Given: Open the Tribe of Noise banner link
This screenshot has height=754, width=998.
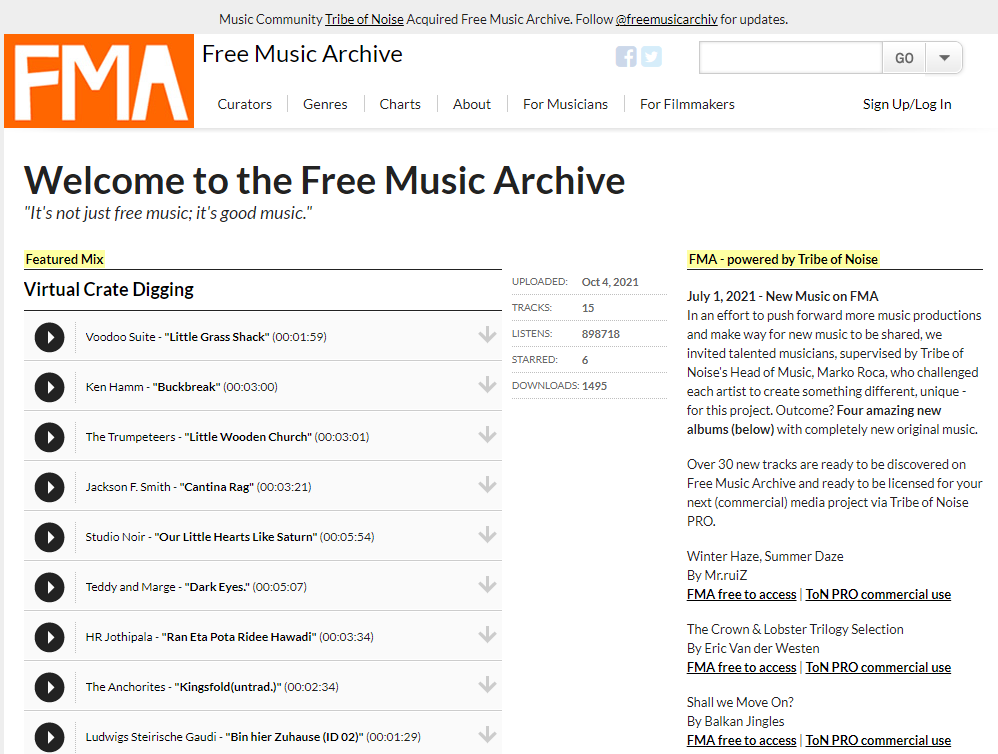Looking at the screenshot, I should tap(364, 20).
